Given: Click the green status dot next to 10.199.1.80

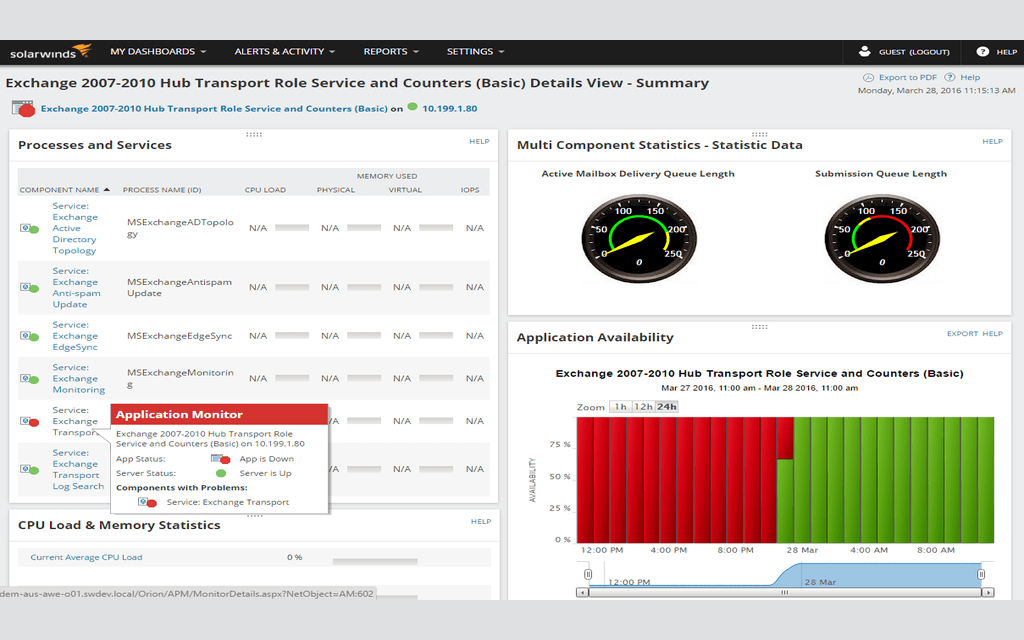Looking at the screenshot, I should point(411,108).
